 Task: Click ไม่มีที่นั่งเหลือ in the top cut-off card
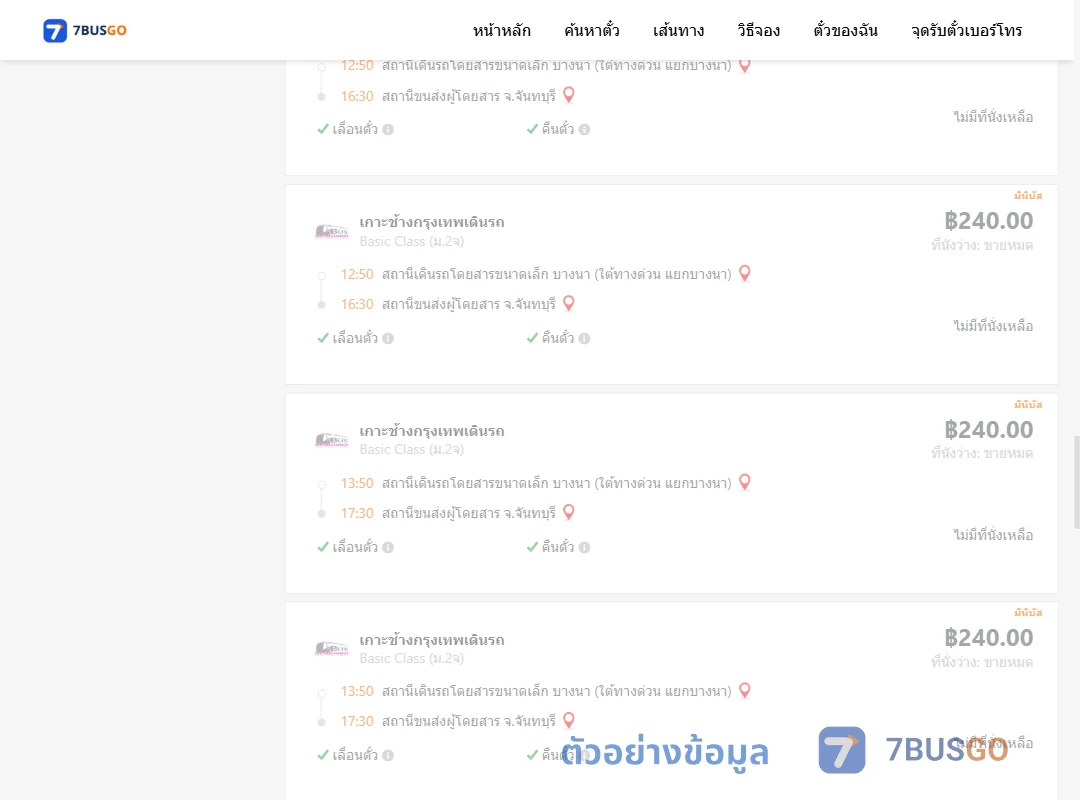(x=993, y=117)
